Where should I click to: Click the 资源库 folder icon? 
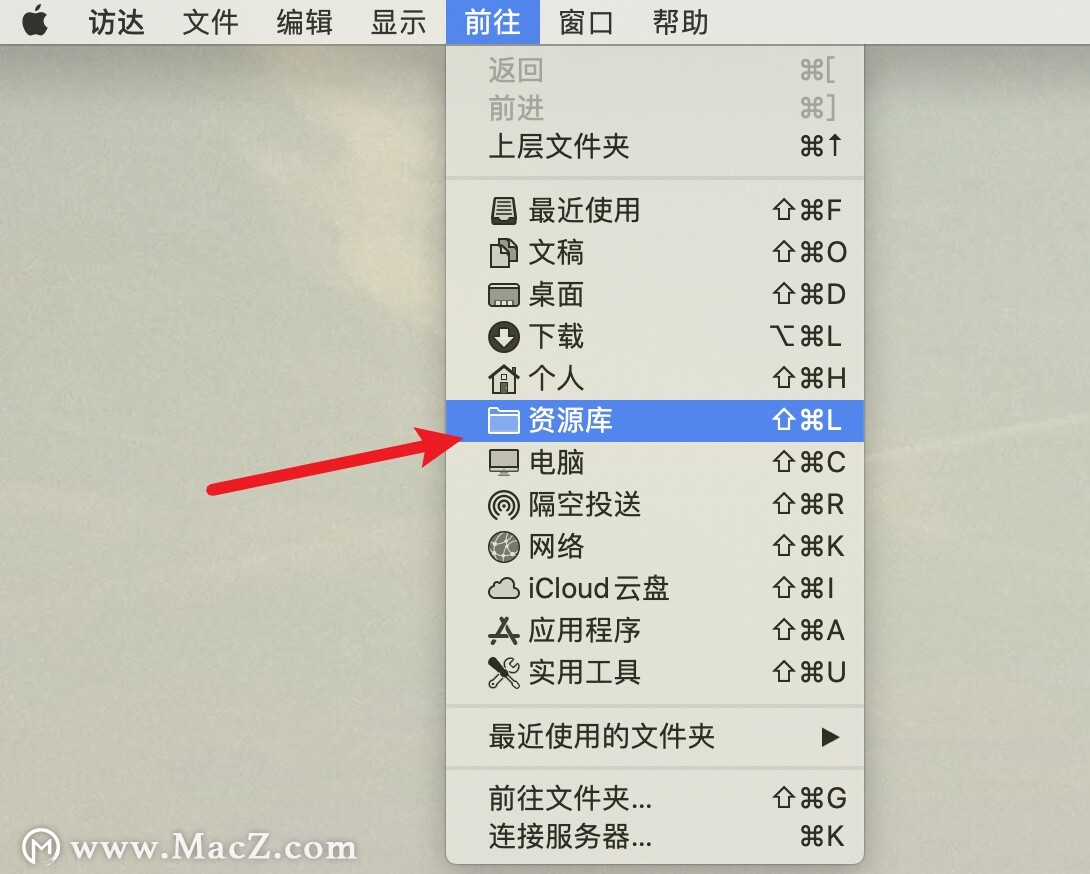pyautogui.click(x=504, y=421)
